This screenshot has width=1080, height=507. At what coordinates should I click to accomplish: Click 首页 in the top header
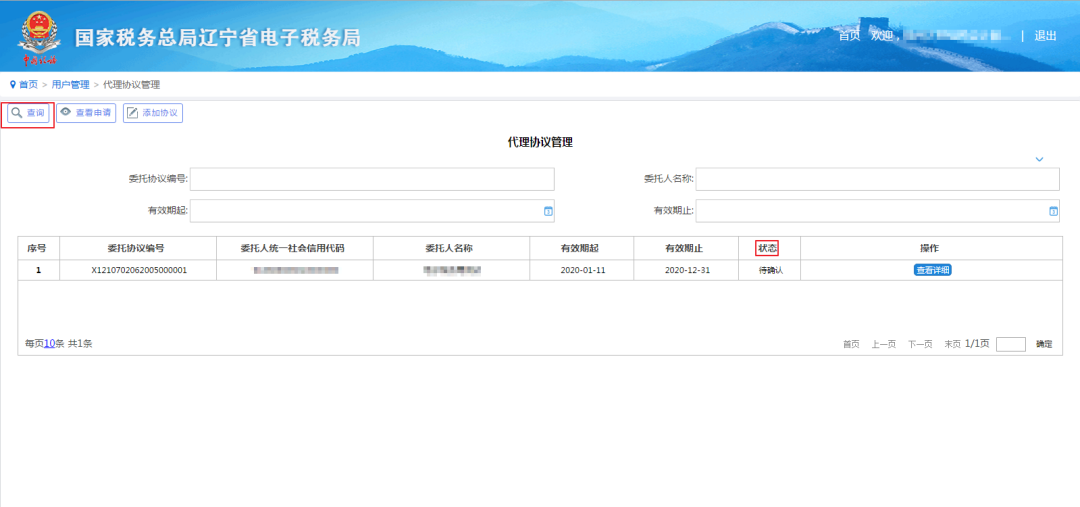[849, 36]
